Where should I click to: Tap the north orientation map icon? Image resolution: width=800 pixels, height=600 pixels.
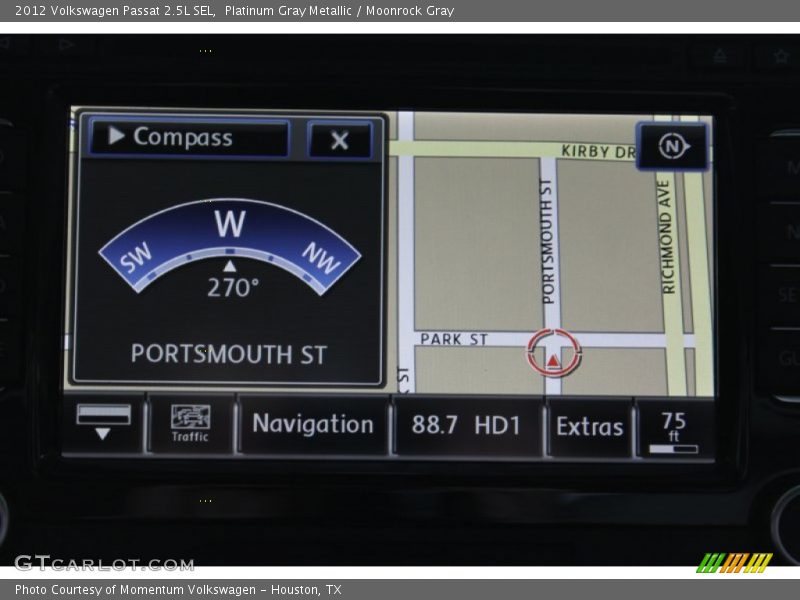pos(672,146)
